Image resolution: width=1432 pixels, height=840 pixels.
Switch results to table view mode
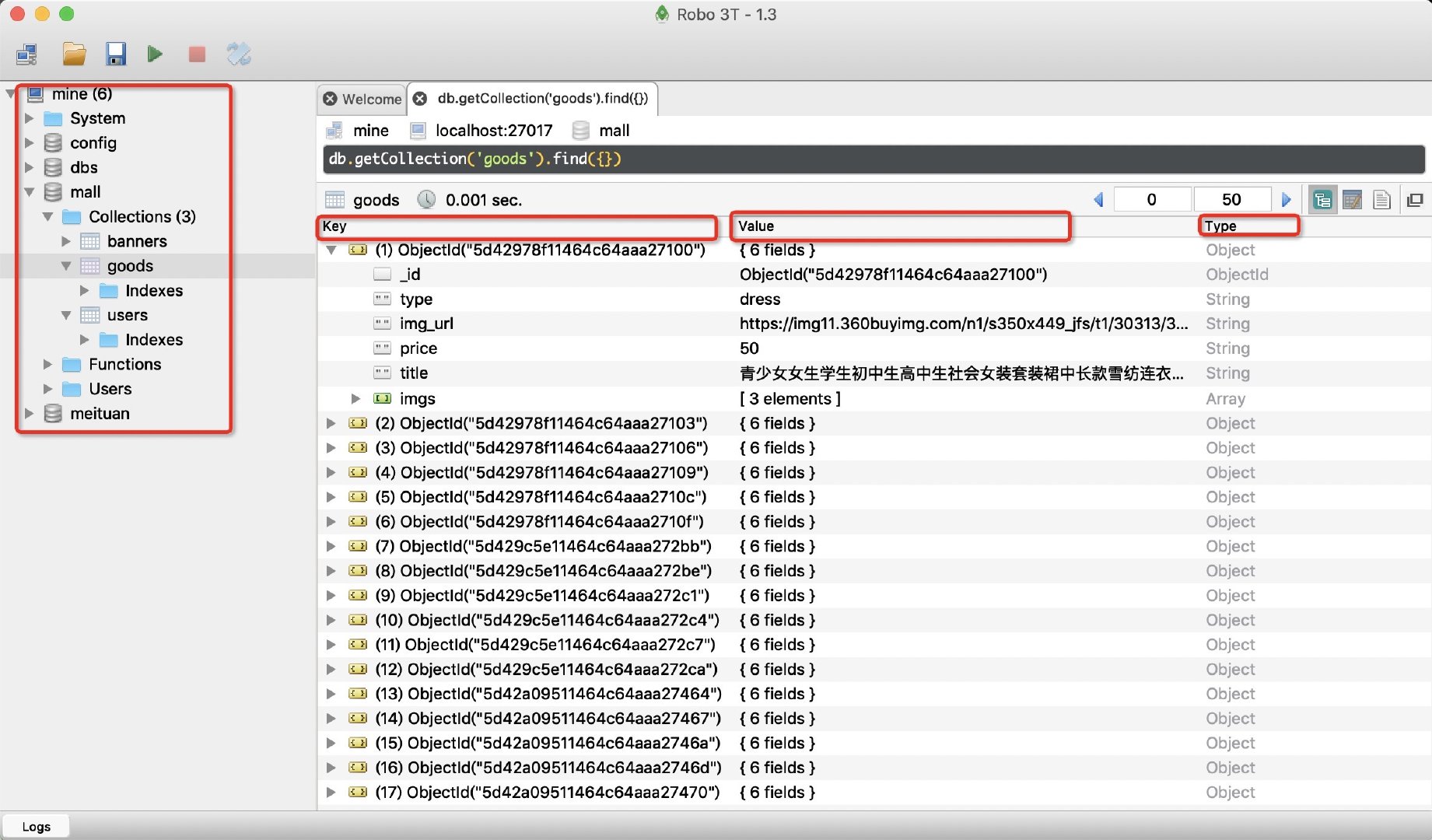coord(1352,199)
